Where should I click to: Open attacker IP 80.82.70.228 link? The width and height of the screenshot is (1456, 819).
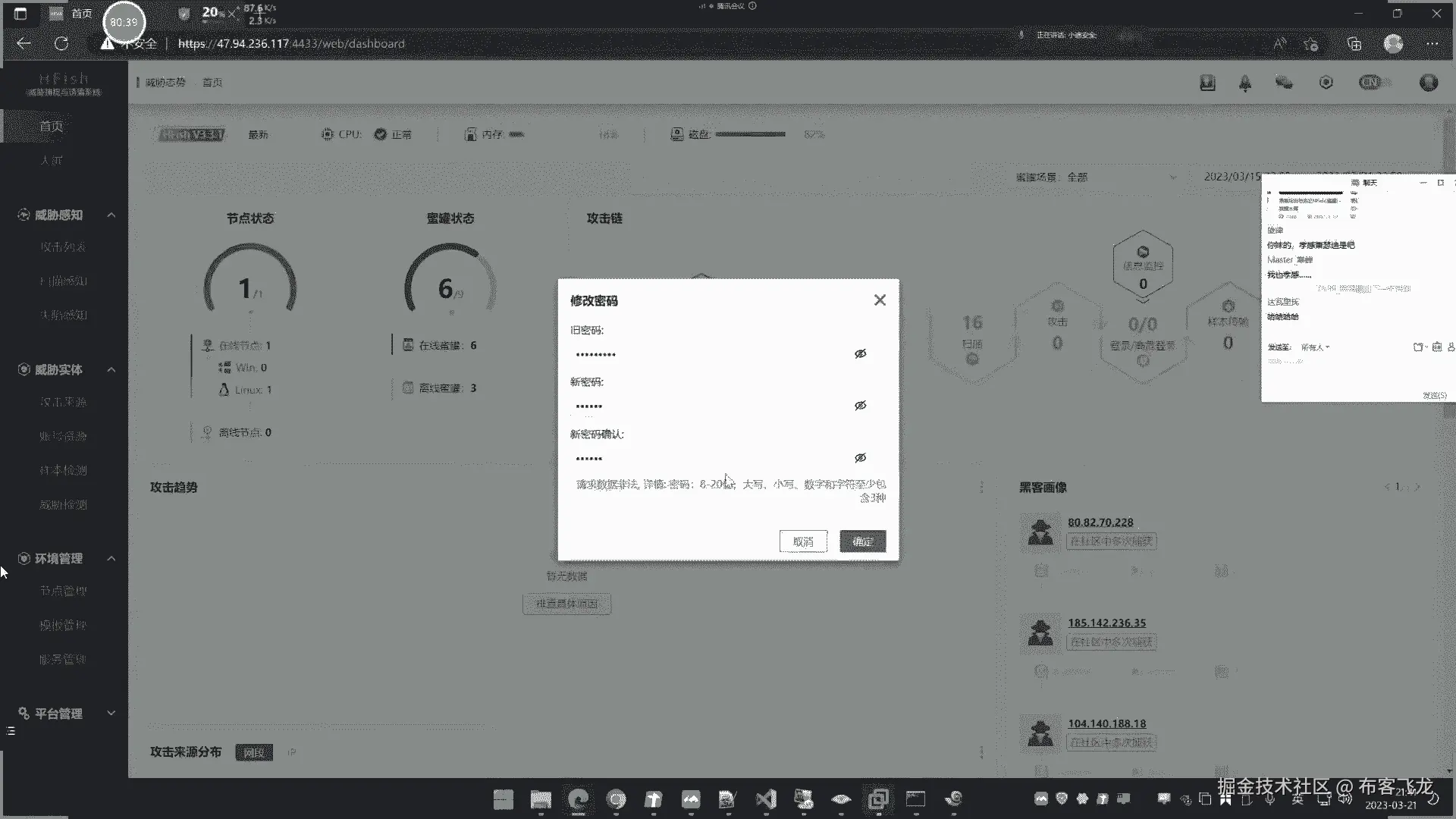point(1100,522)
